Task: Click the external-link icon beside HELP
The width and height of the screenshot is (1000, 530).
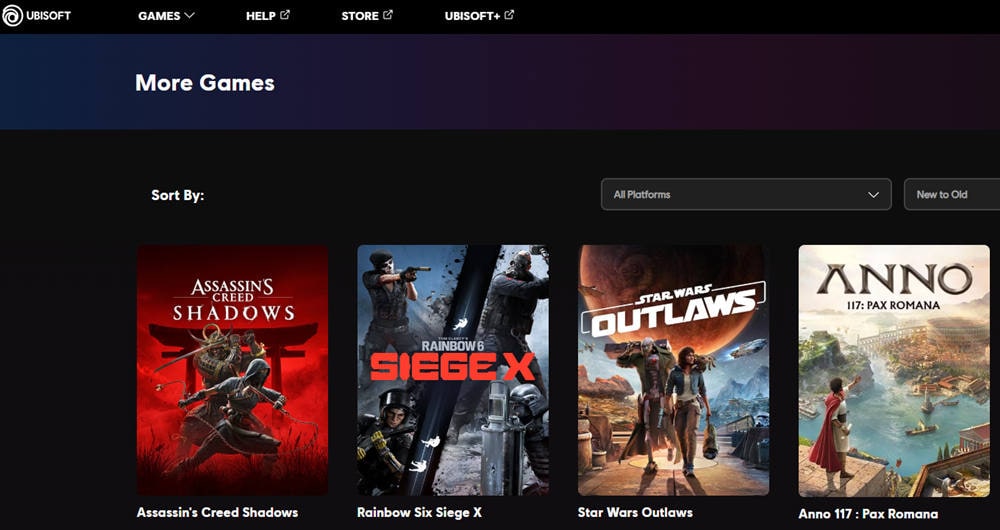Action: tap(284, 15)
